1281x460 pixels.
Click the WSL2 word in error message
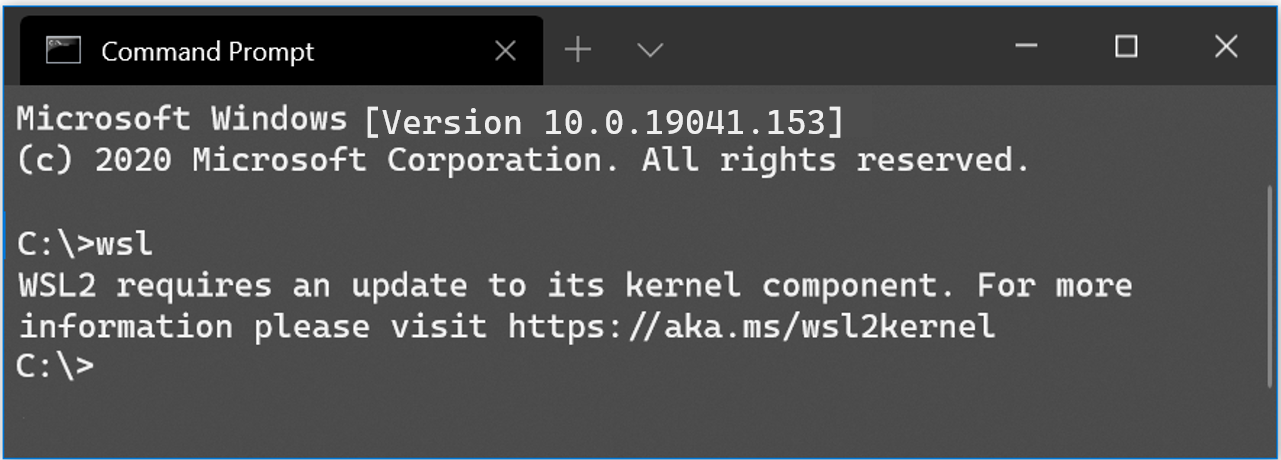56,285
